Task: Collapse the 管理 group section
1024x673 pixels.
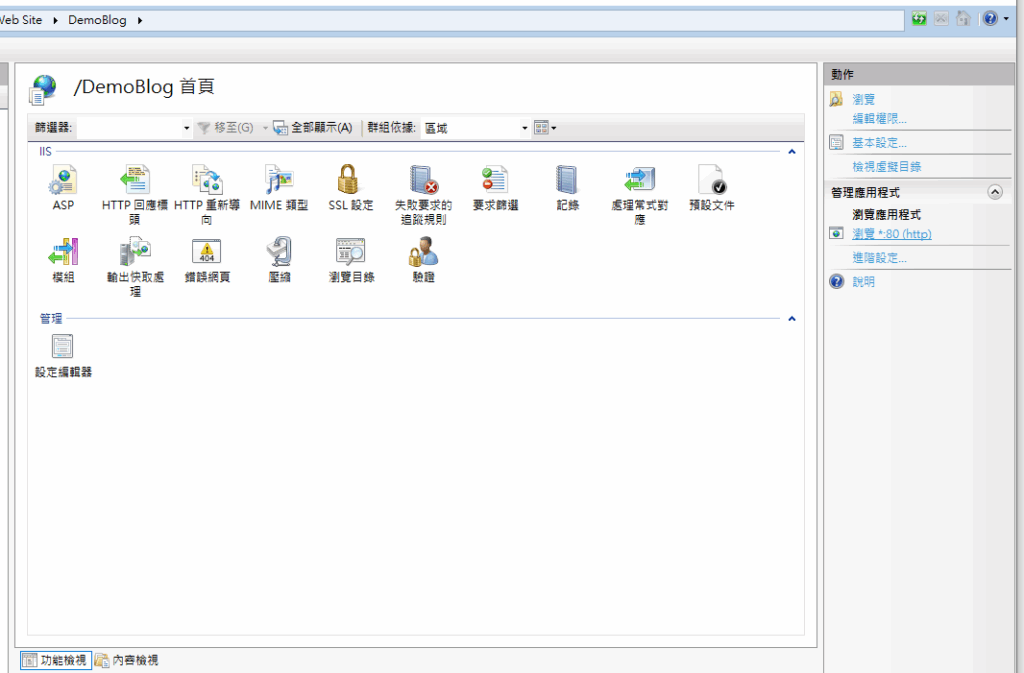Action: click(792, 319)
